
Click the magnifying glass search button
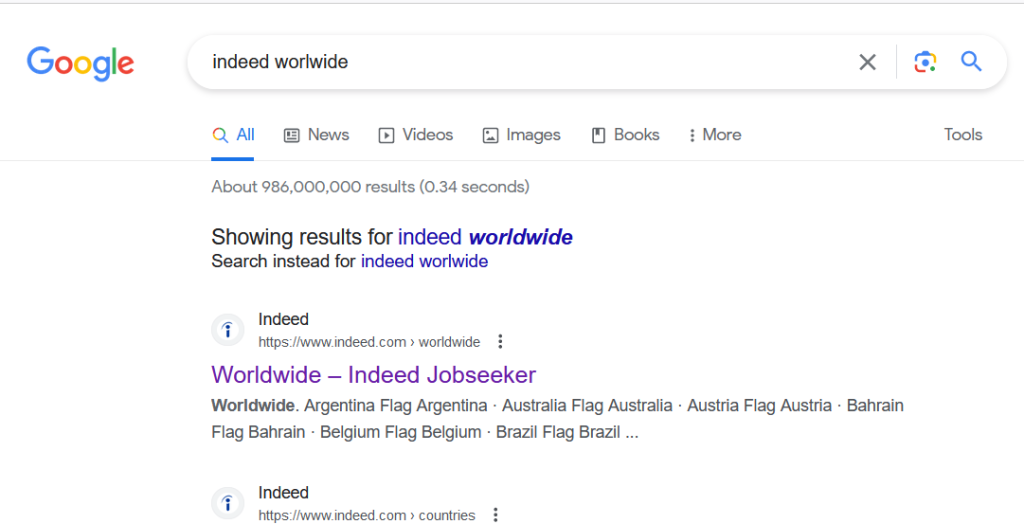(x=971, y=61)
